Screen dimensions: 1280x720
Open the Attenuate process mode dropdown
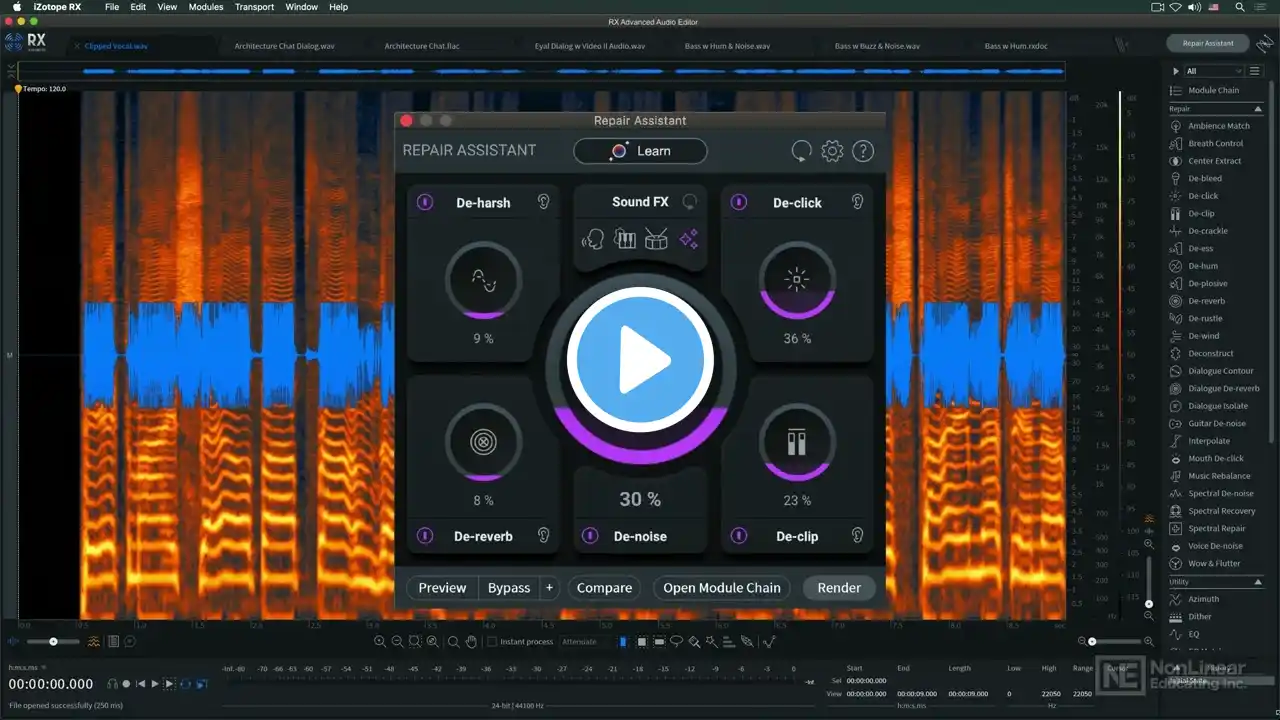pos(585,642)
